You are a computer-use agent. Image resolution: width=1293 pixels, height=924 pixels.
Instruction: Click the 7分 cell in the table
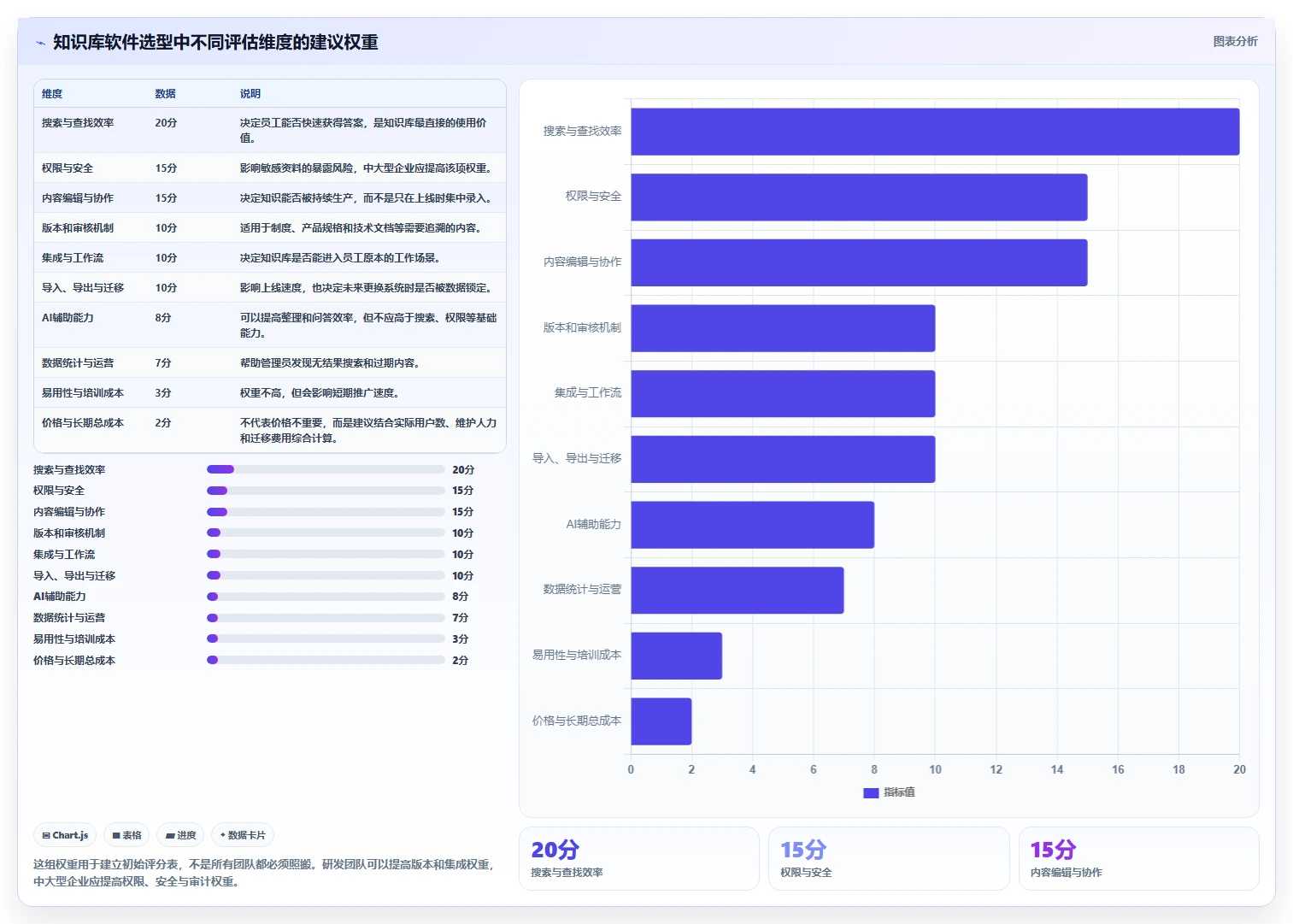(x=163, y=363)
